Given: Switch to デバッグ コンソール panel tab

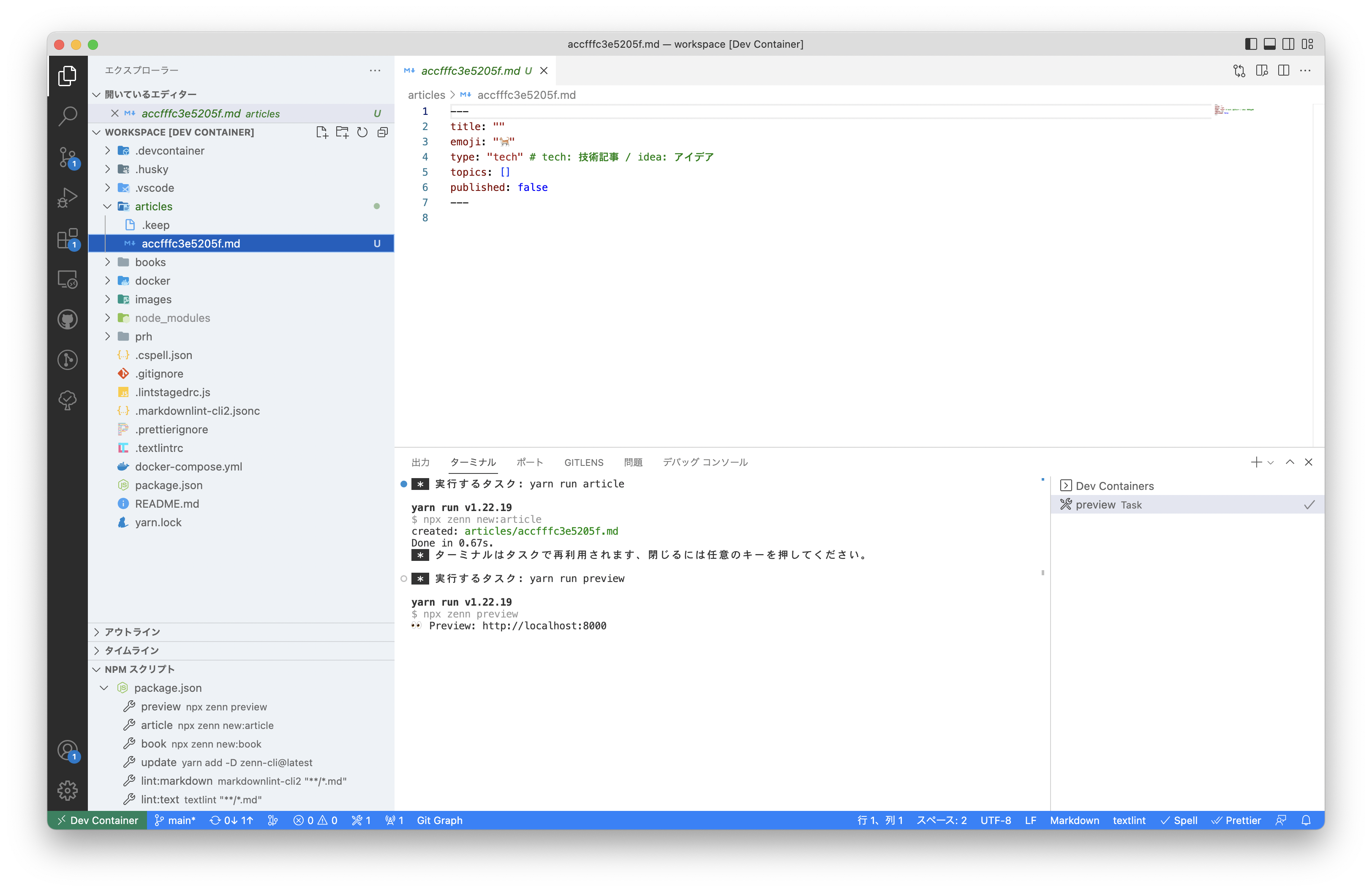Looking at the screenshot, I should point(705,462).
